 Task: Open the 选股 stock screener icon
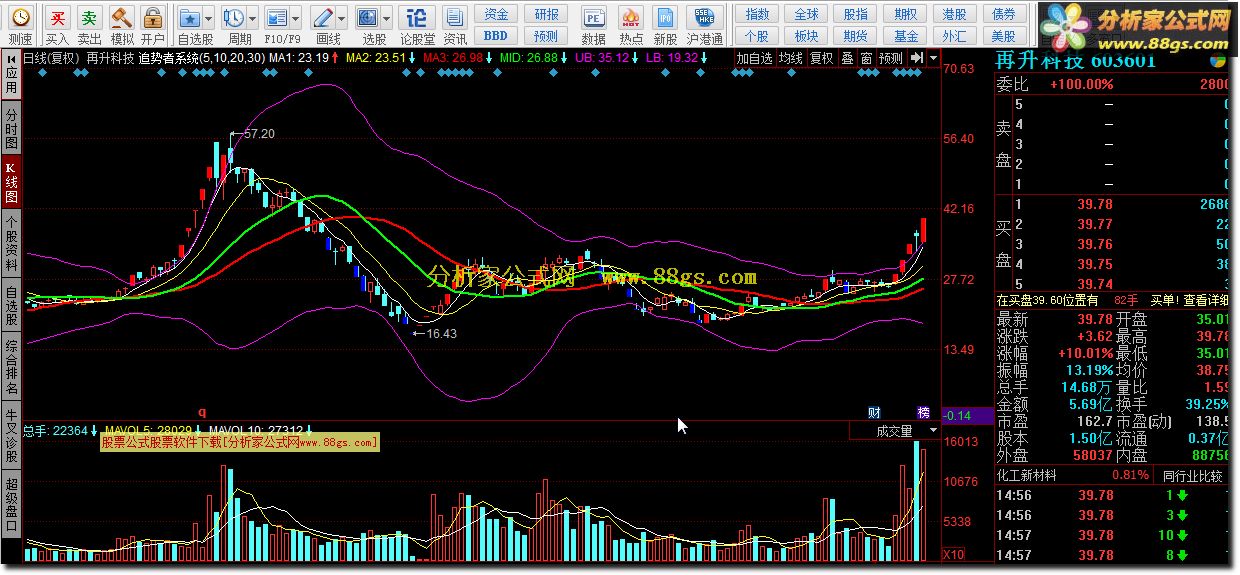[x=368, y=18]
